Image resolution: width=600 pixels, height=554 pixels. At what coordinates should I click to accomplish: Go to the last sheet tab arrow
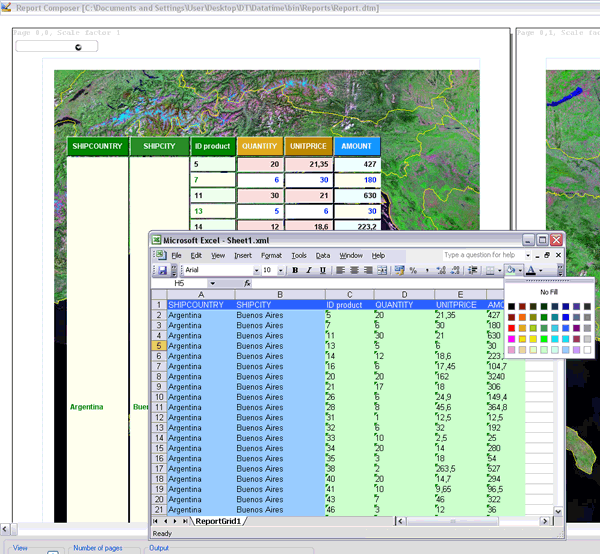[185, 521]
